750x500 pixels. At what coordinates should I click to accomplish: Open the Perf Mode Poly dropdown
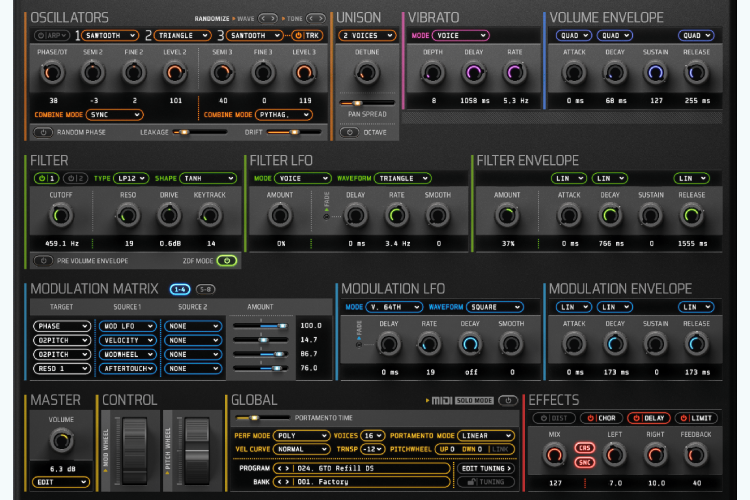301,436
